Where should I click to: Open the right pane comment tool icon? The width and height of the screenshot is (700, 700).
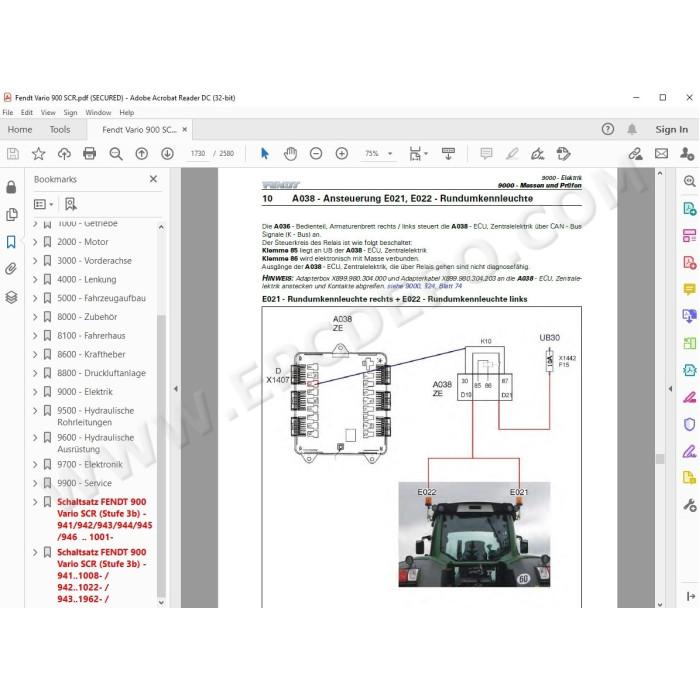690,289
